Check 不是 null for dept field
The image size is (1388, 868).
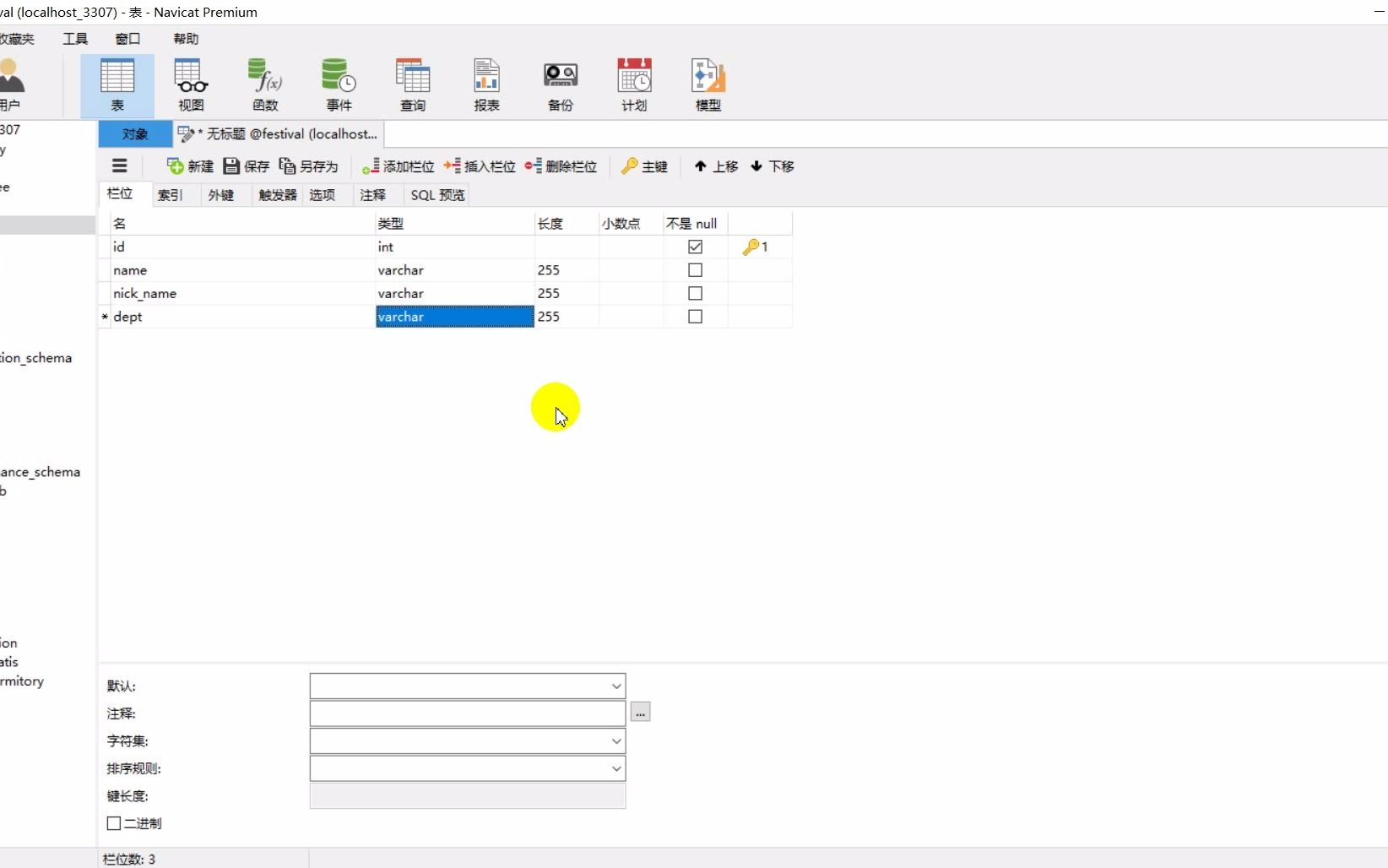695,317
